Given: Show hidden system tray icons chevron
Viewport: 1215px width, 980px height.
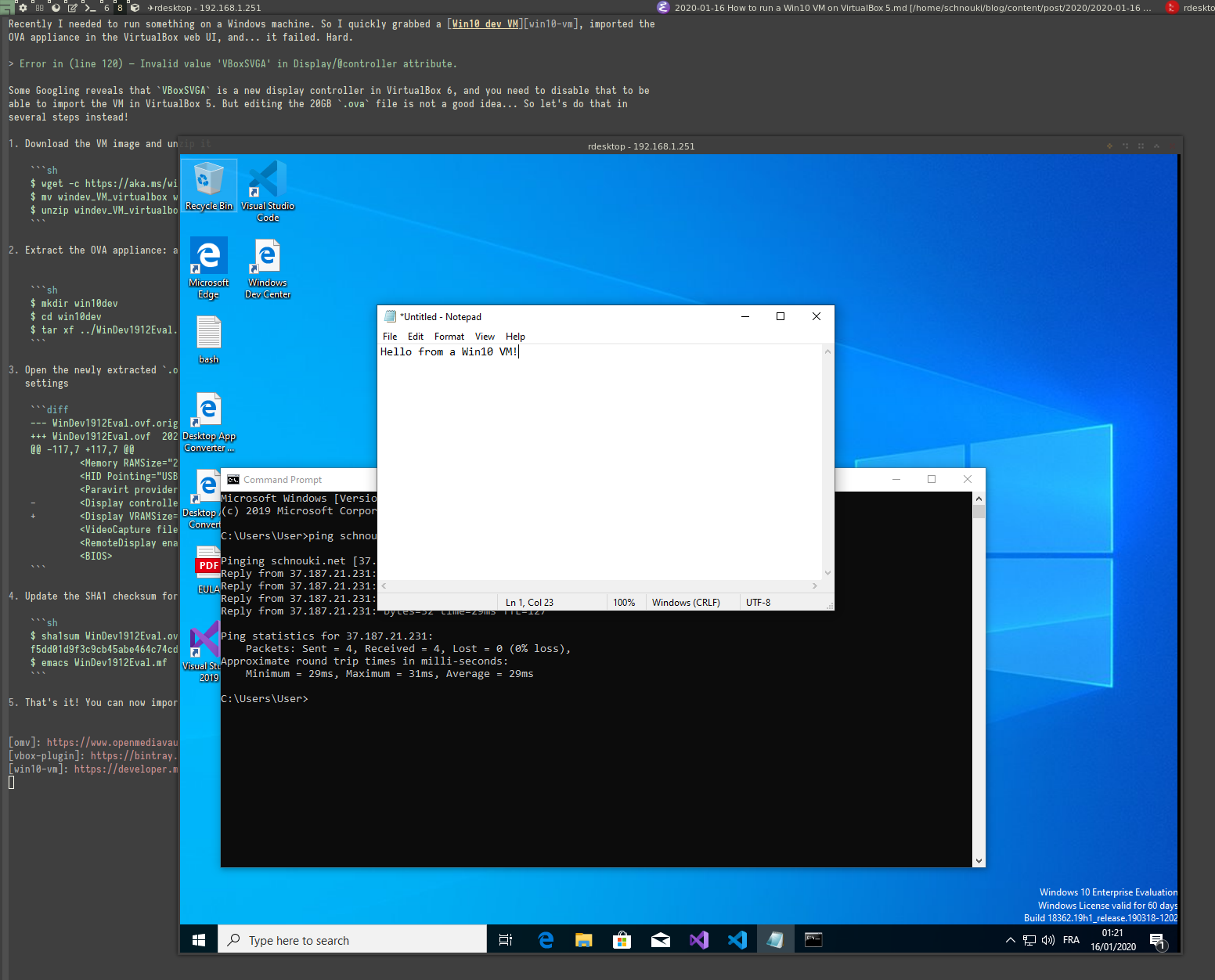Looking at the screenshot, I should (x=1011, y=940).
